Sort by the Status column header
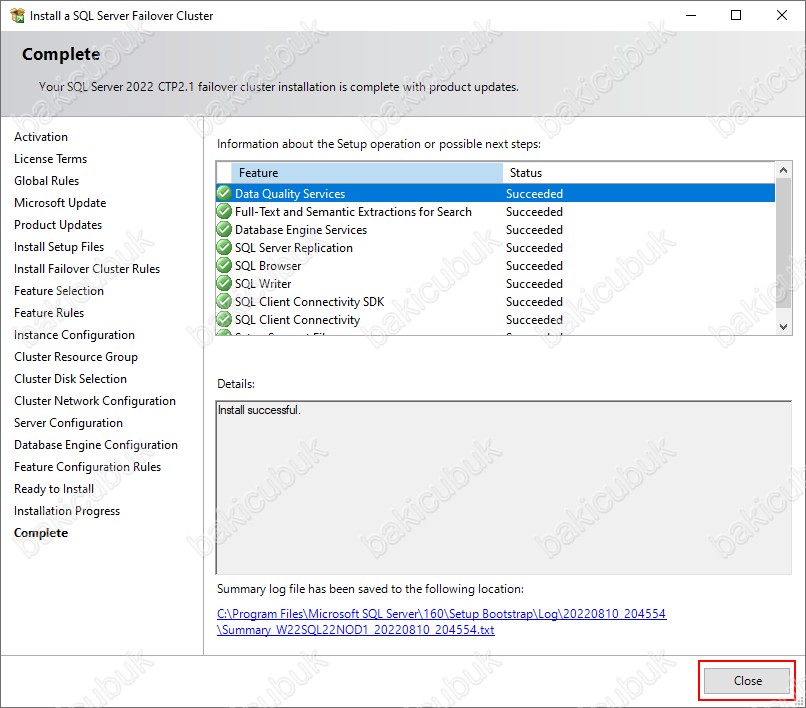 point(638,173)
